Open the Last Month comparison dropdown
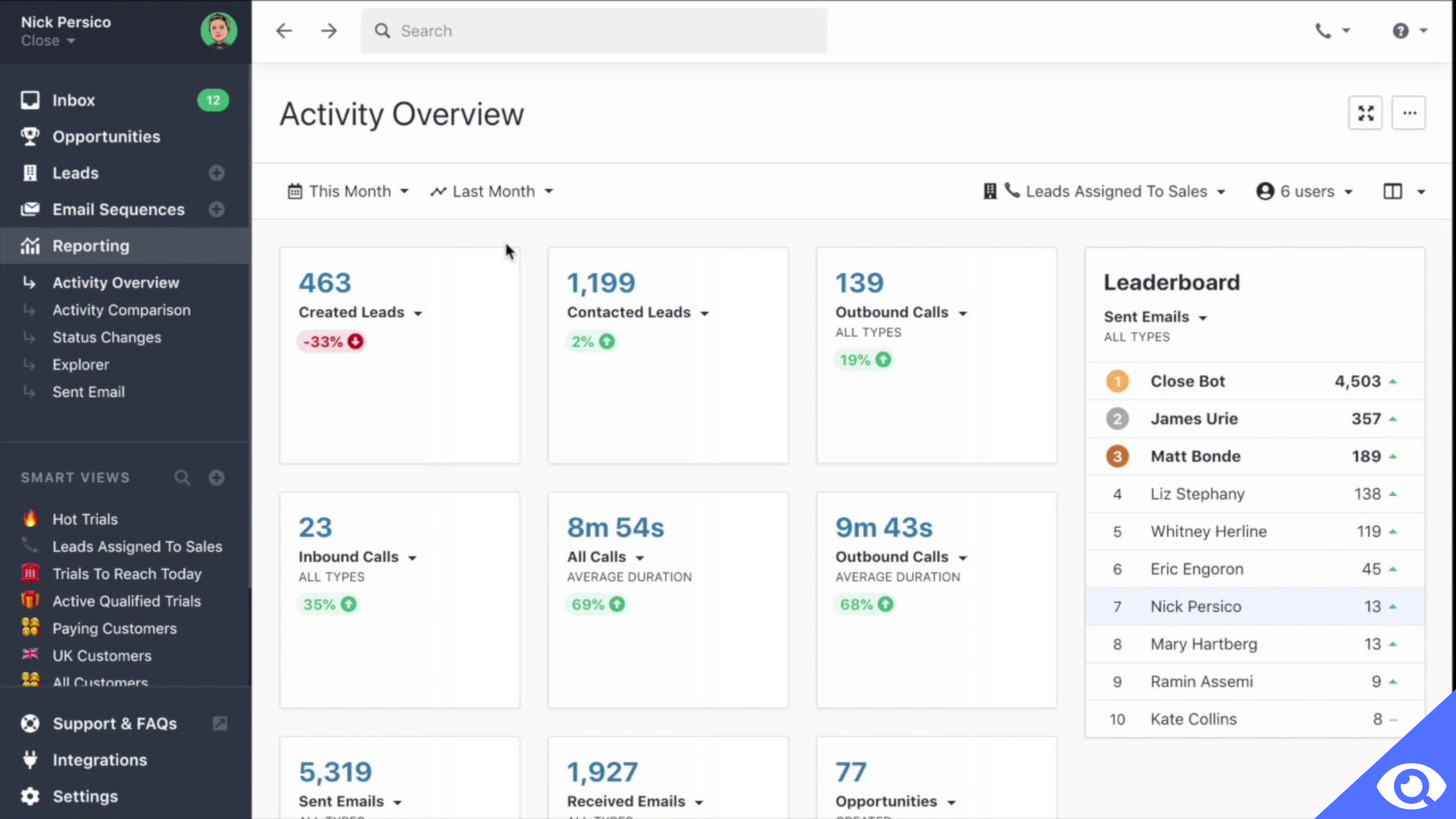 pos(491,191)
